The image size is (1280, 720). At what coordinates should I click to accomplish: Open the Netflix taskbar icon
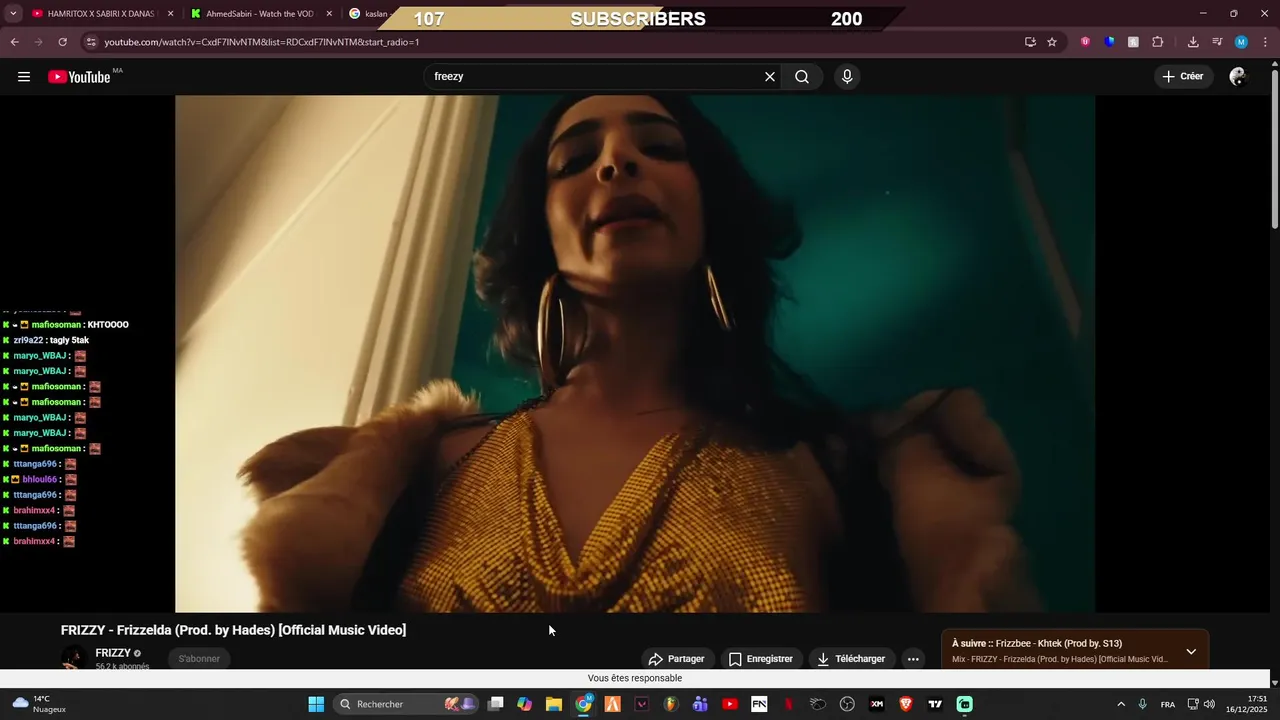789,704
